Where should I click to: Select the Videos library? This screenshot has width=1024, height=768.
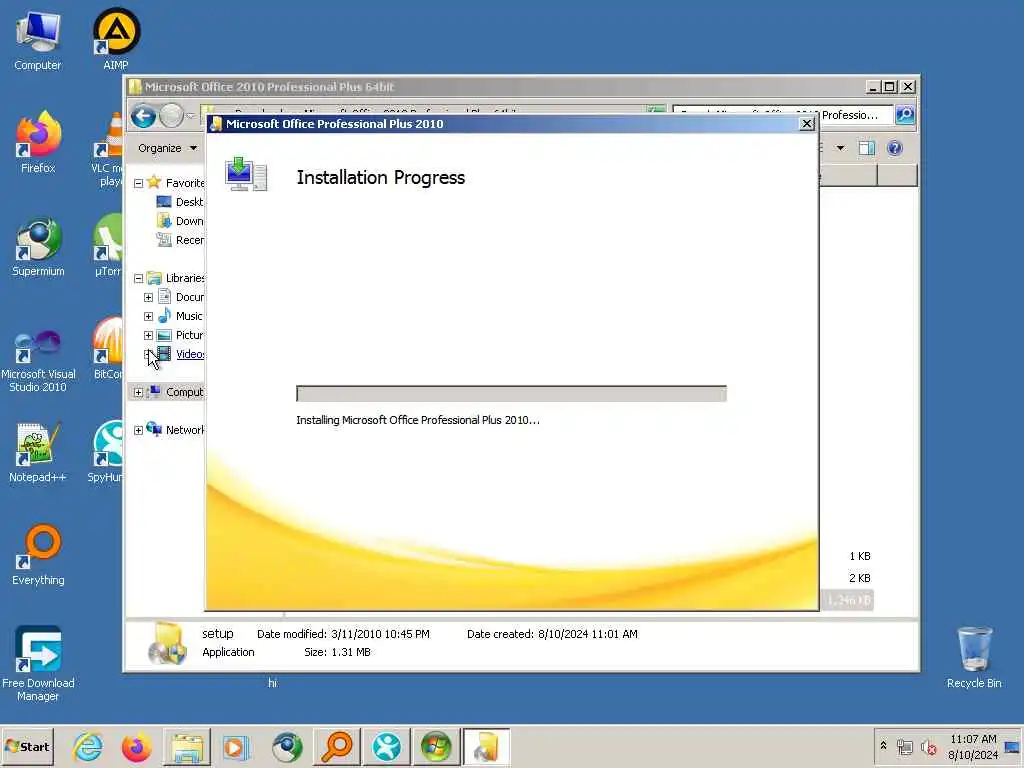pos(182,354)
